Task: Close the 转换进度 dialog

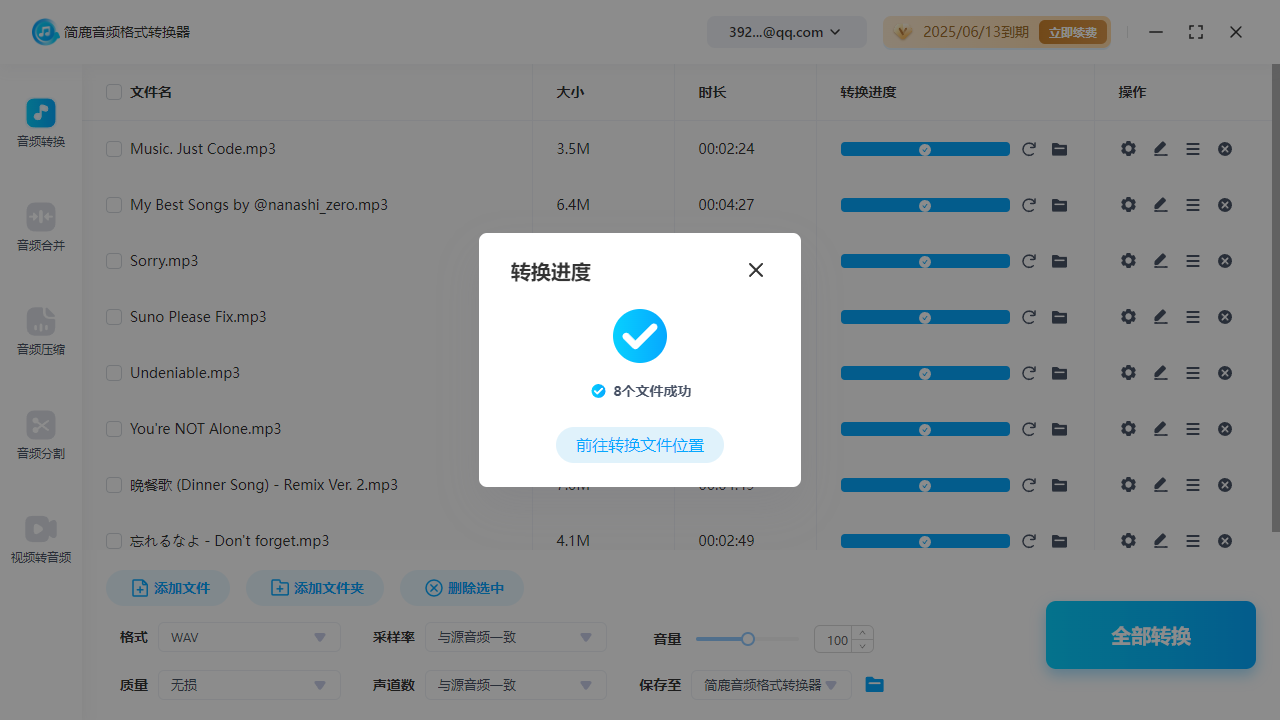Action: point(756,270)
